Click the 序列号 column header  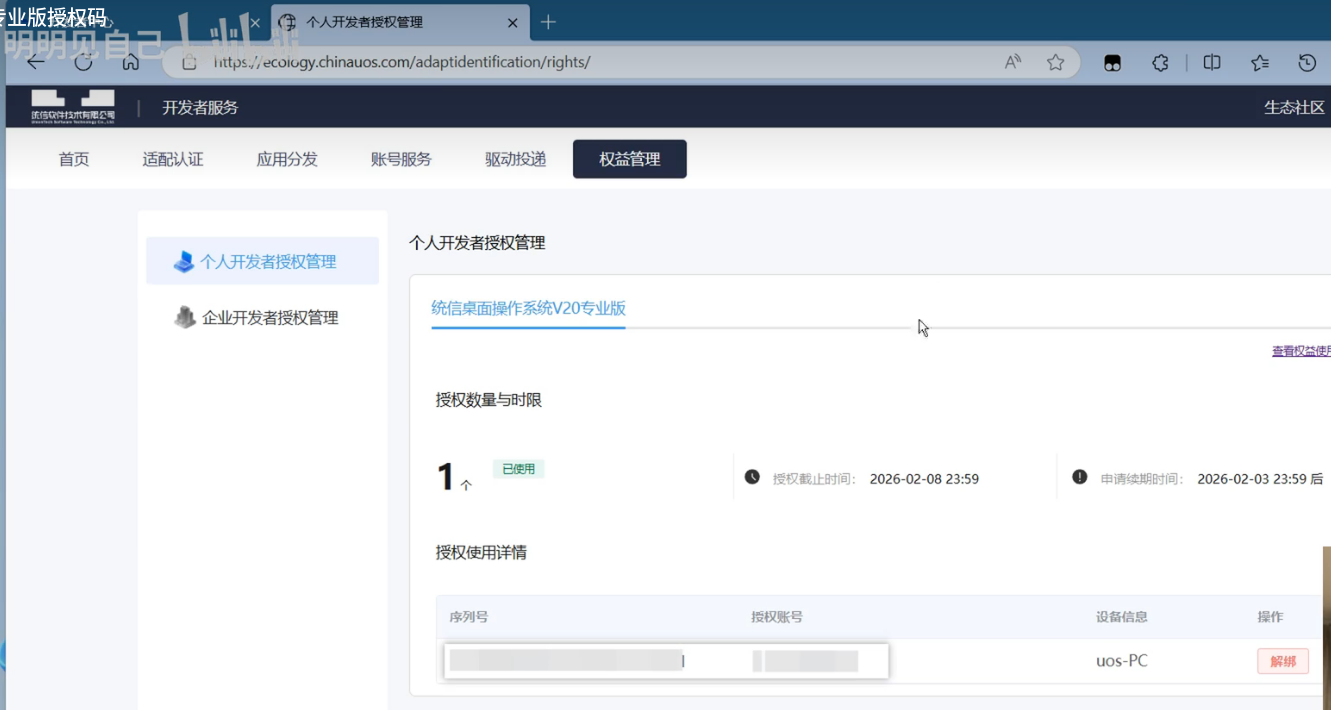pos(469,617)
